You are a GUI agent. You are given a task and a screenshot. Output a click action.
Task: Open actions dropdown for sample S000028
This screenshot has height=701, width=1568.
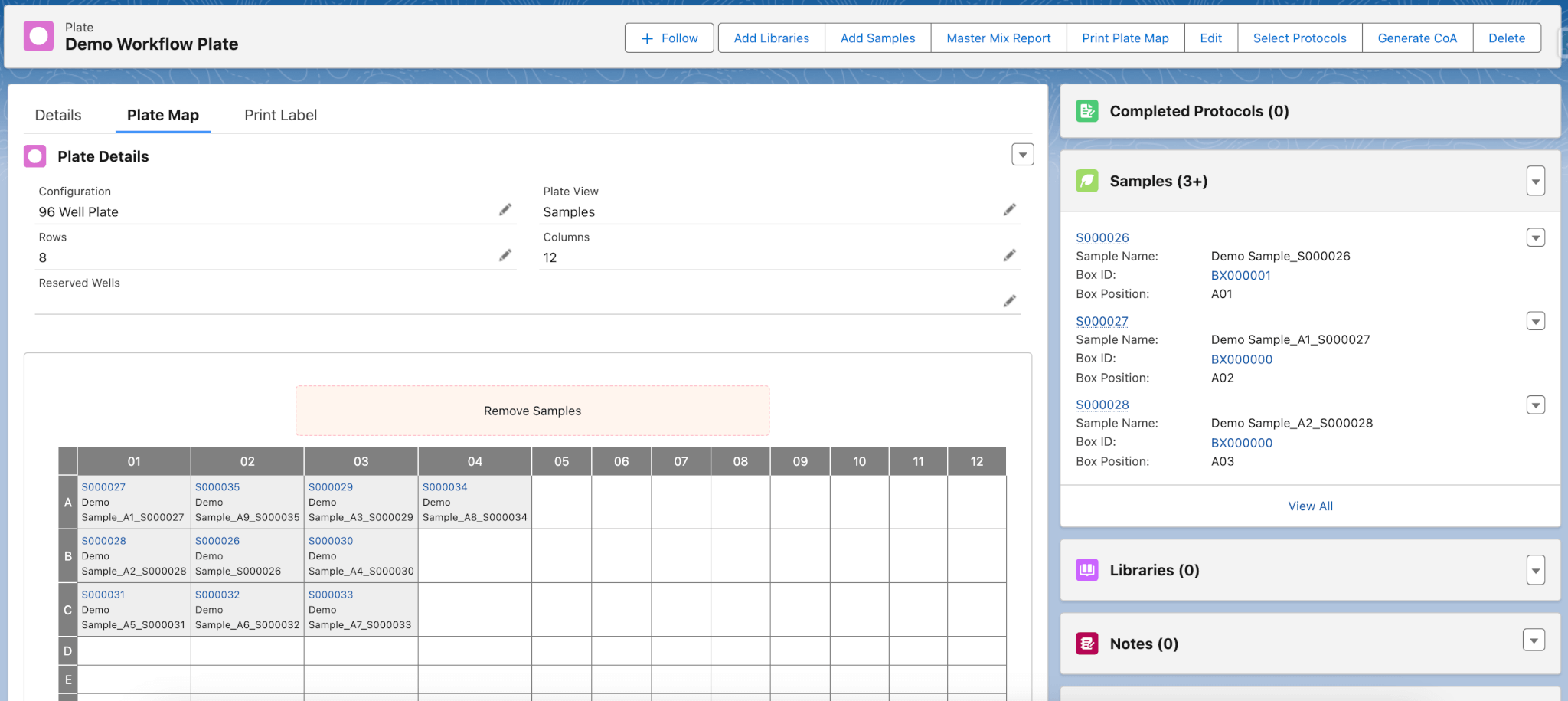pyautogui.click(x=1536, y=405)
